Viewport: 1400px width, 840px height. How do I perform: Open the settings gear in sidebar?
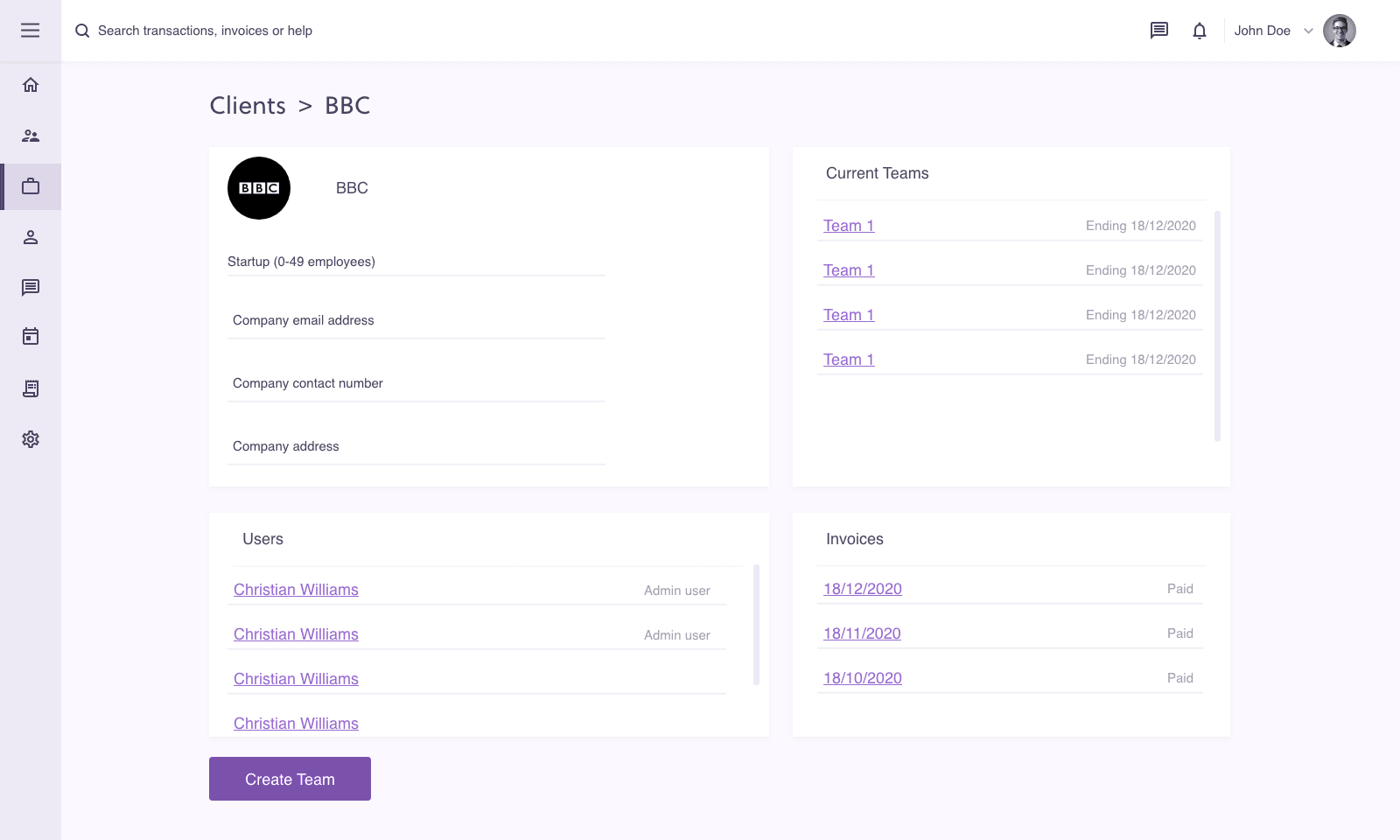click(31, 439)
